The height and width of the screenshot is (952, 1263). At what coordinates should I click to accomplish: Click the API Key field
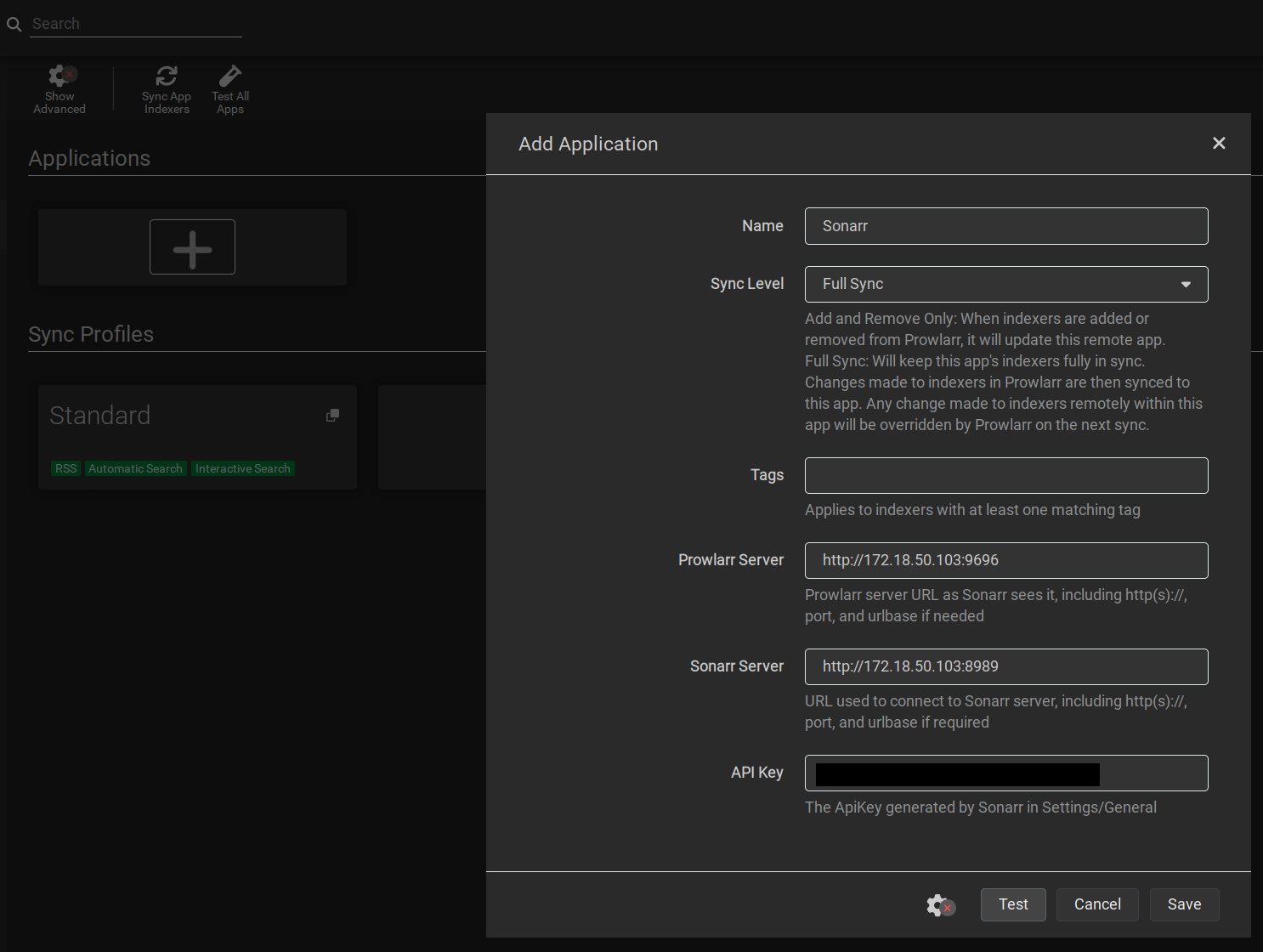(1006, 773)
